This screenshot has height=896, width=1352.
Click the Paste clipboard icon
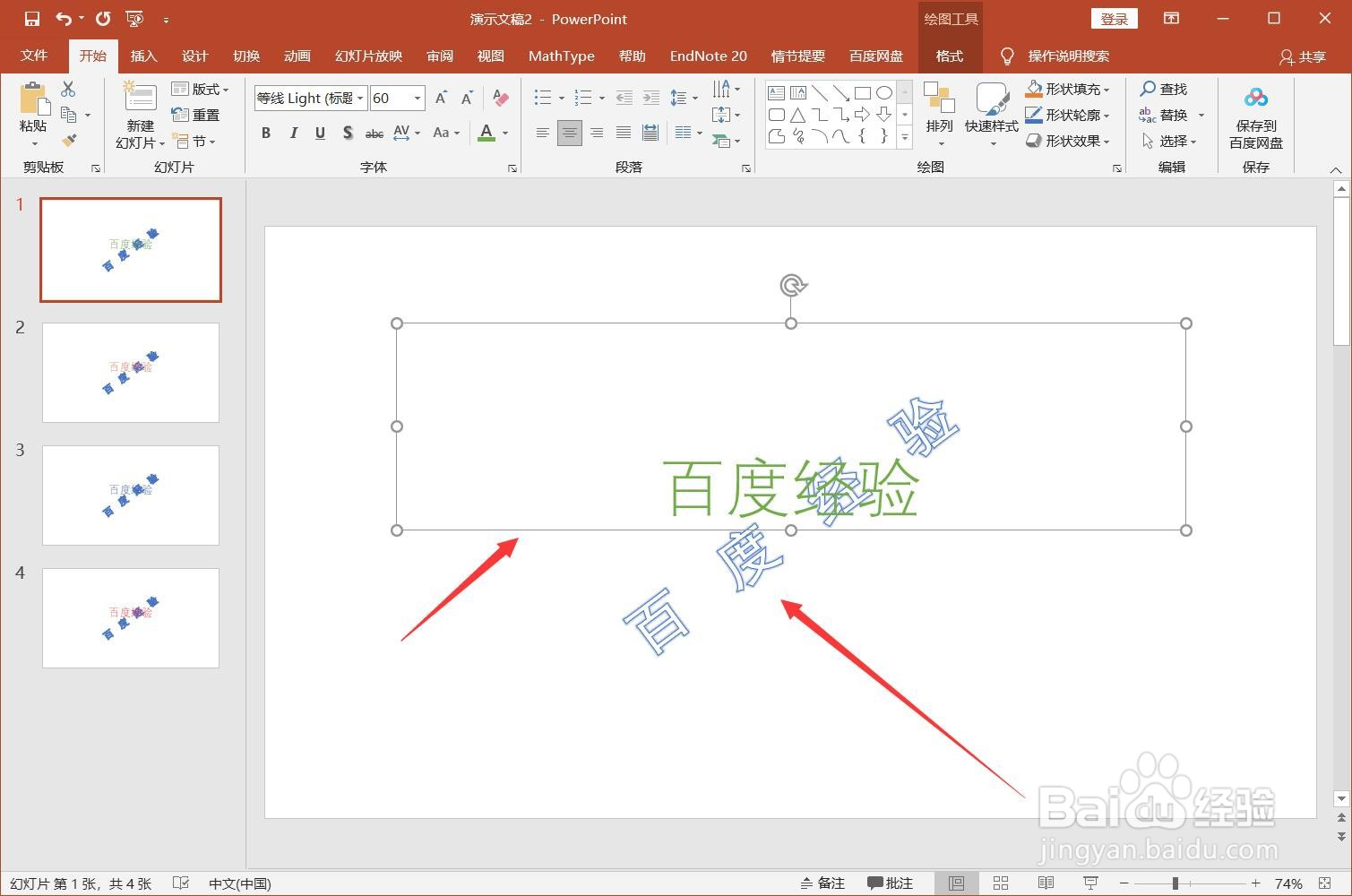(x=33, y=99)
